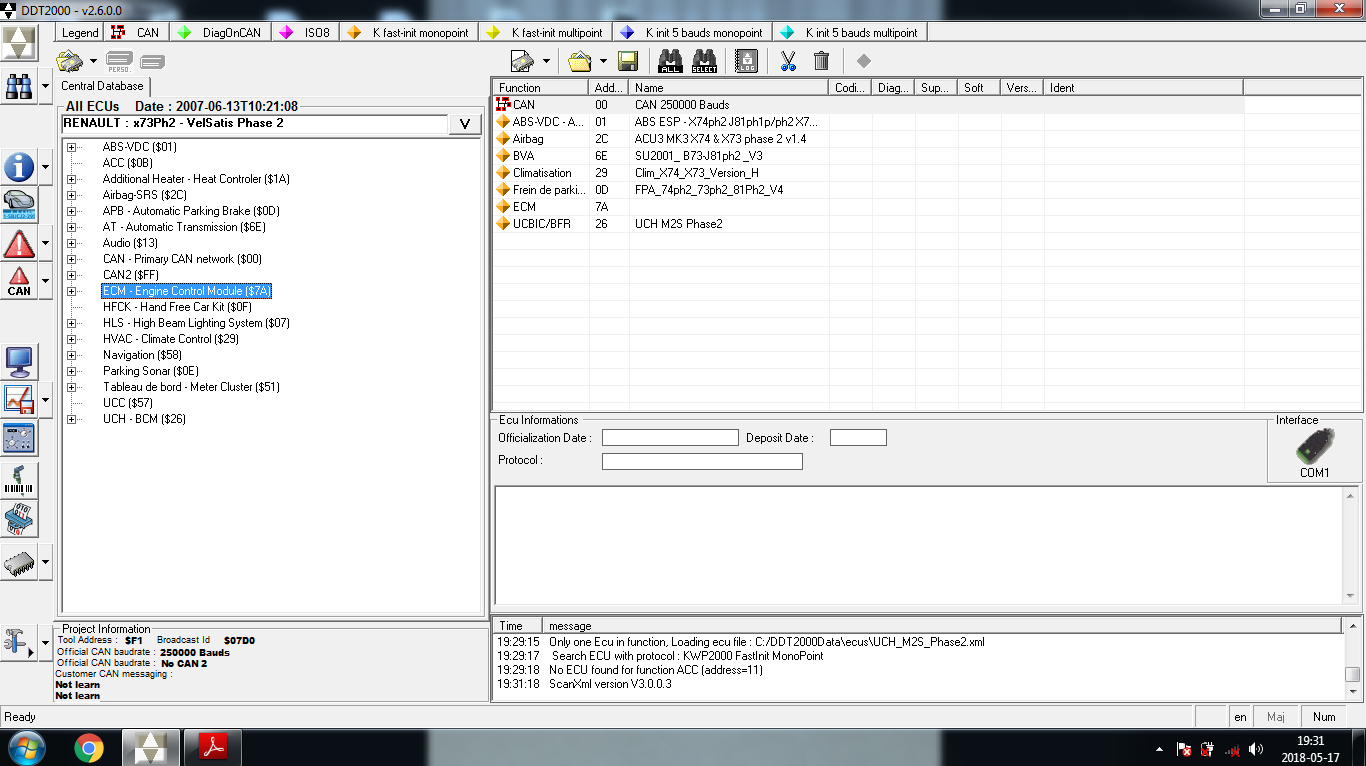The height and width of the screenshot is (766, 1366).
Task: Click the K fast-init multipoint legend tab
Action: tap(545, 32)
